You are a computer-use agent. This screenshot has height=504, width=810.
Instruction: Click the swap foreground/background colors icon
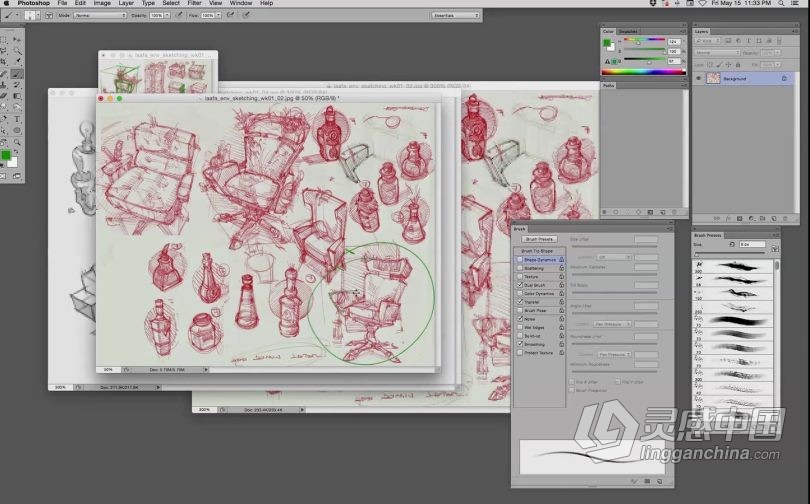pos(15,151)
